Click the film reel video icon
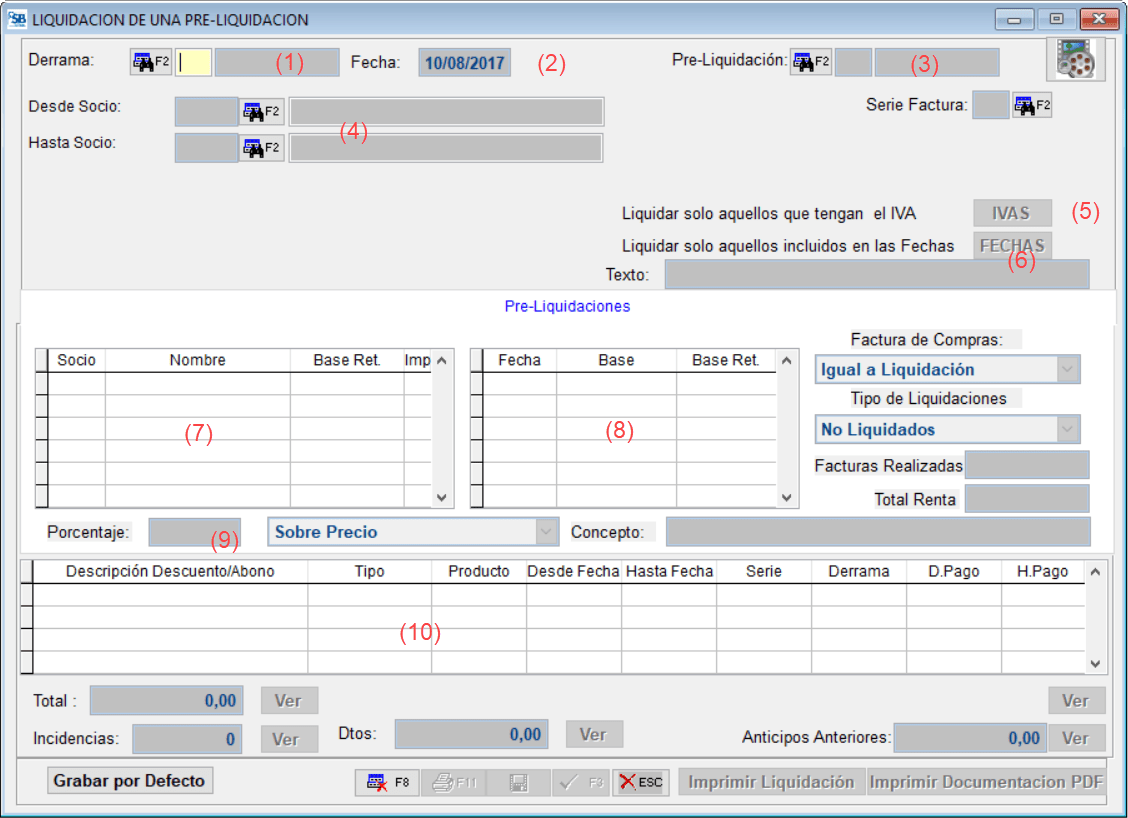Viewport: 1128px width, 818px height. point(1075,60)
